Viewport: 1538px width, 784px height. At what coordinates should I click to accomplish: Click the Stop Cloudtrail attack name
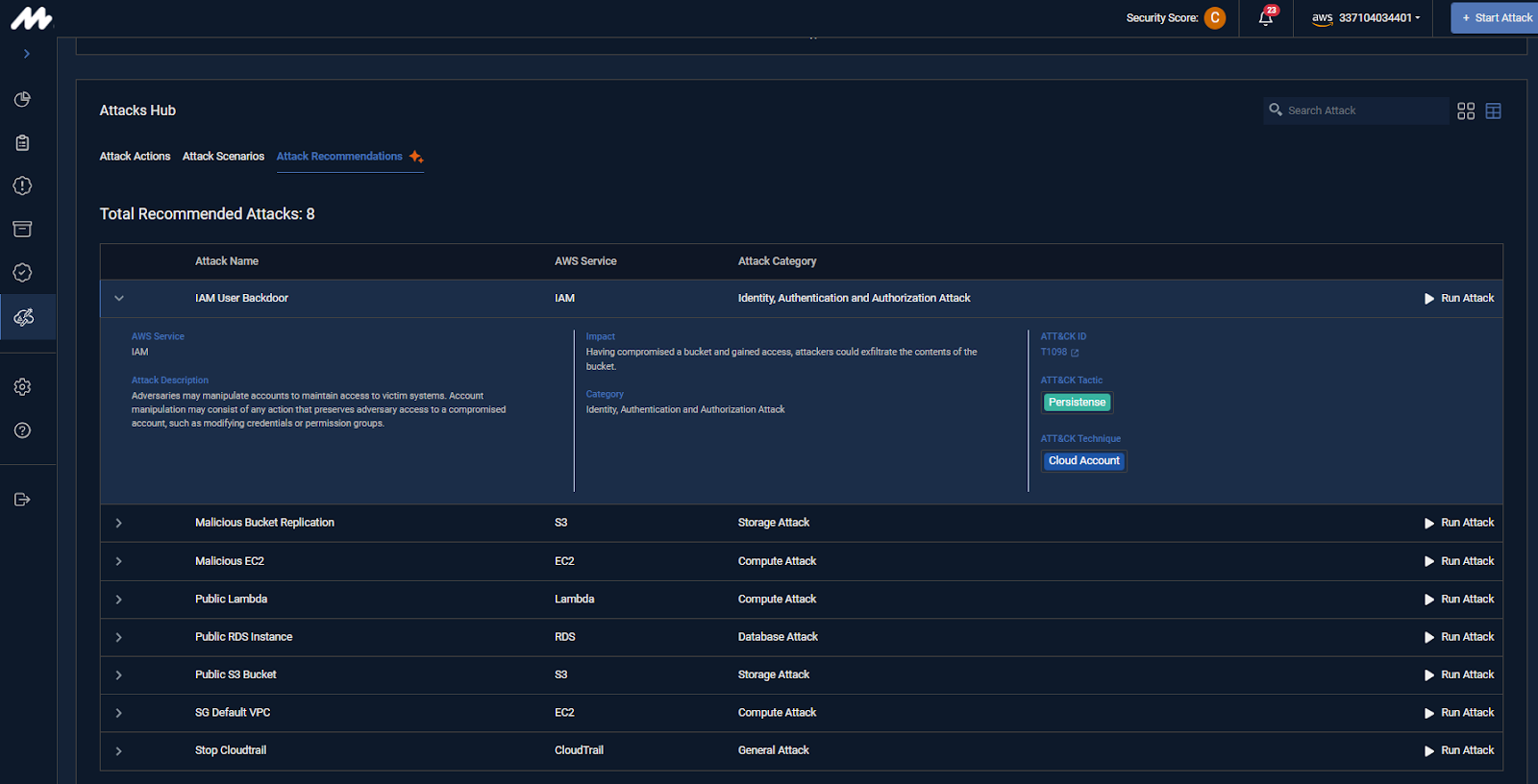tap(231, 750)
